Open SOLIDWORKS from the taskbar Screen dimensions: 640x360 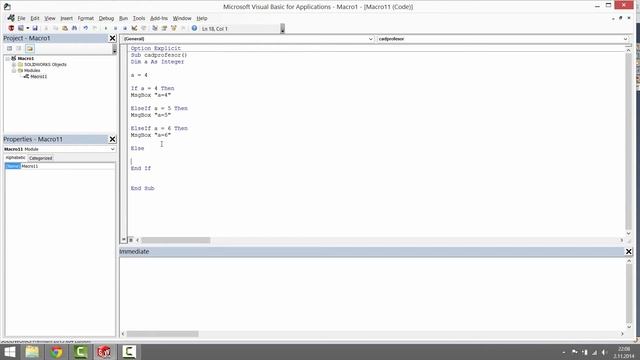coord(104,352)
